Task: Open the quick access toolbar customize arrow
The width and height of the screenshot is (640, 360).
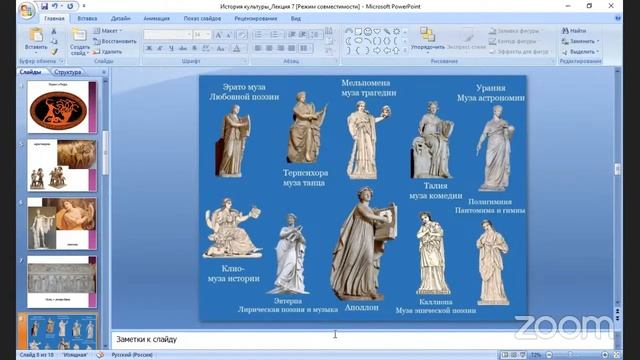Action: 84,6
